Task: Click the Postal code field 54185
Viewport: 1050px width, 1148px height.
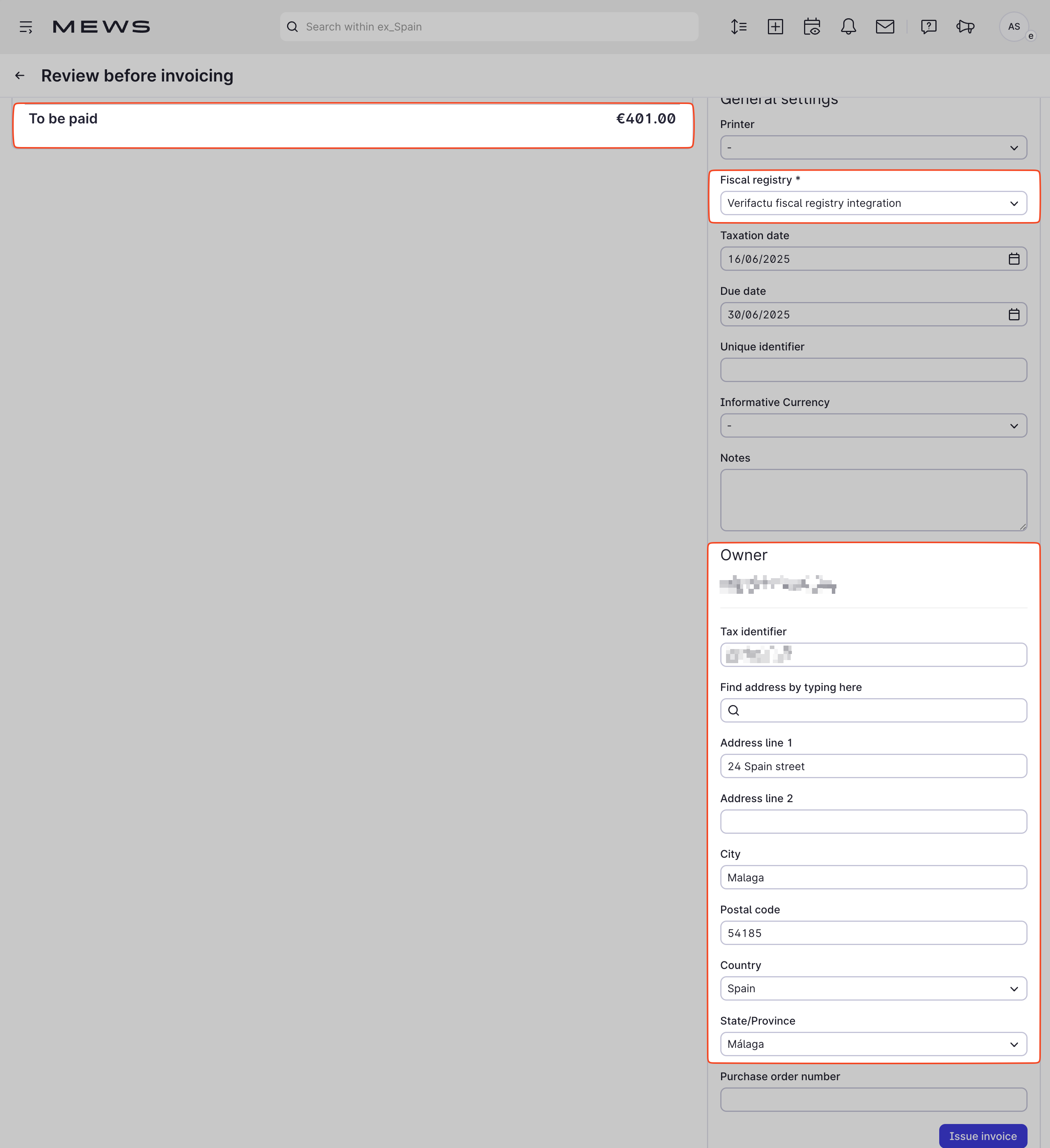Action: tap(874, 933)
